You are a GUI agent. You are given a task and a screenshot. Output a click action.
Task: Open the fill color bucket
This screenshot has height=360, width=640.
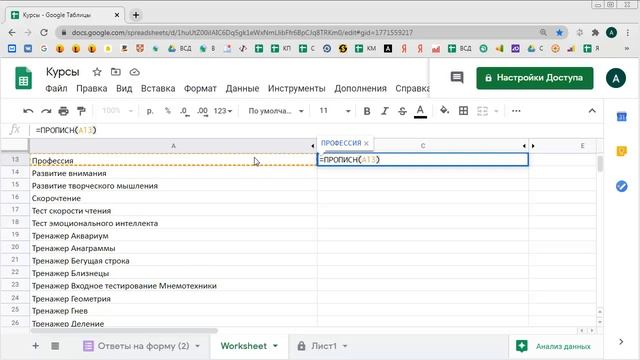tap(444, 111)
